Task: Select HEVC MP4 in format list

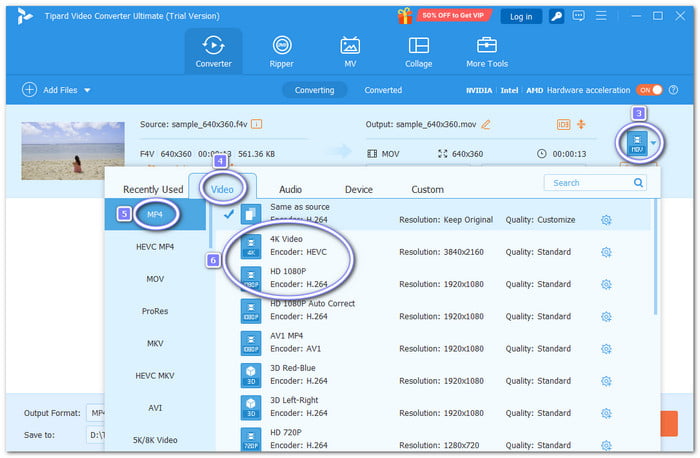Action: coord(155,246)
